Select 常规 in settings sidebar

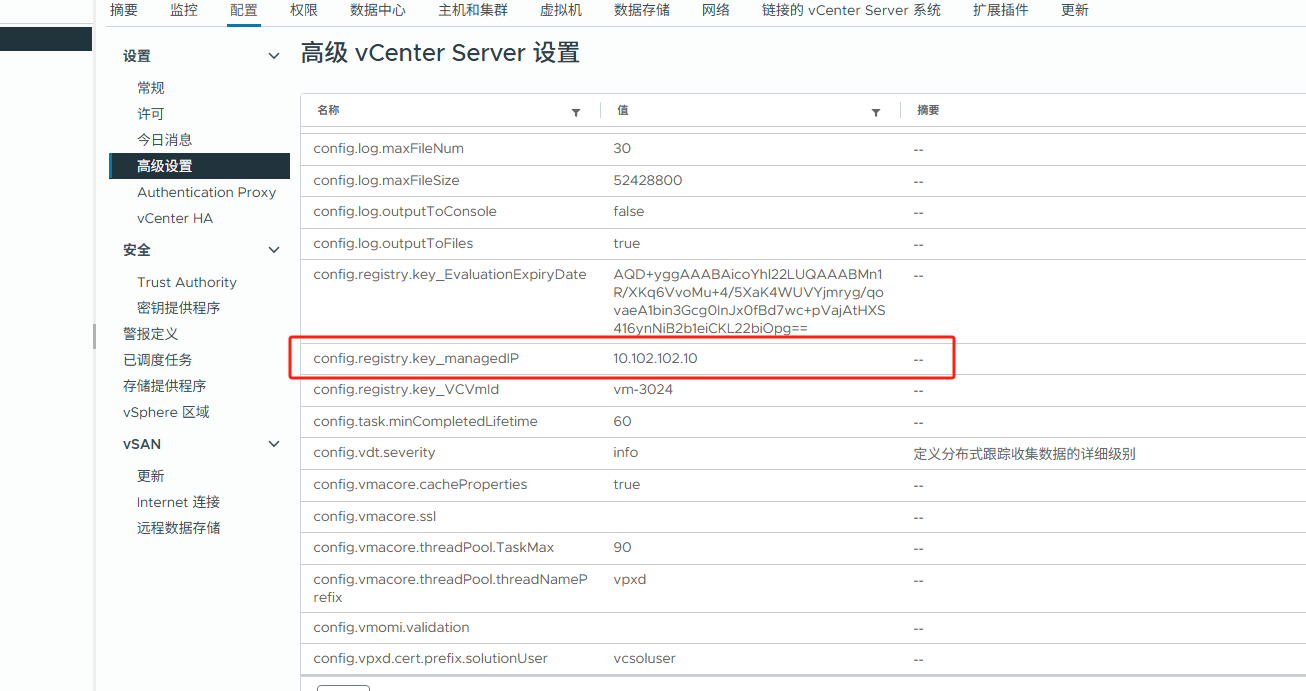click(151, 88)
